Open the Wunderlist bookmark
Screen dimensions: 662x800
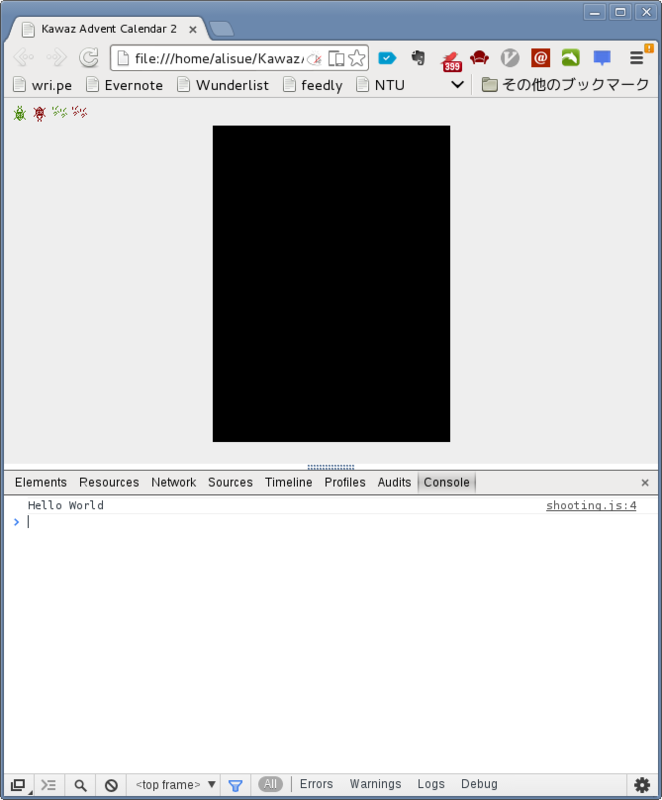pos(223,85)
